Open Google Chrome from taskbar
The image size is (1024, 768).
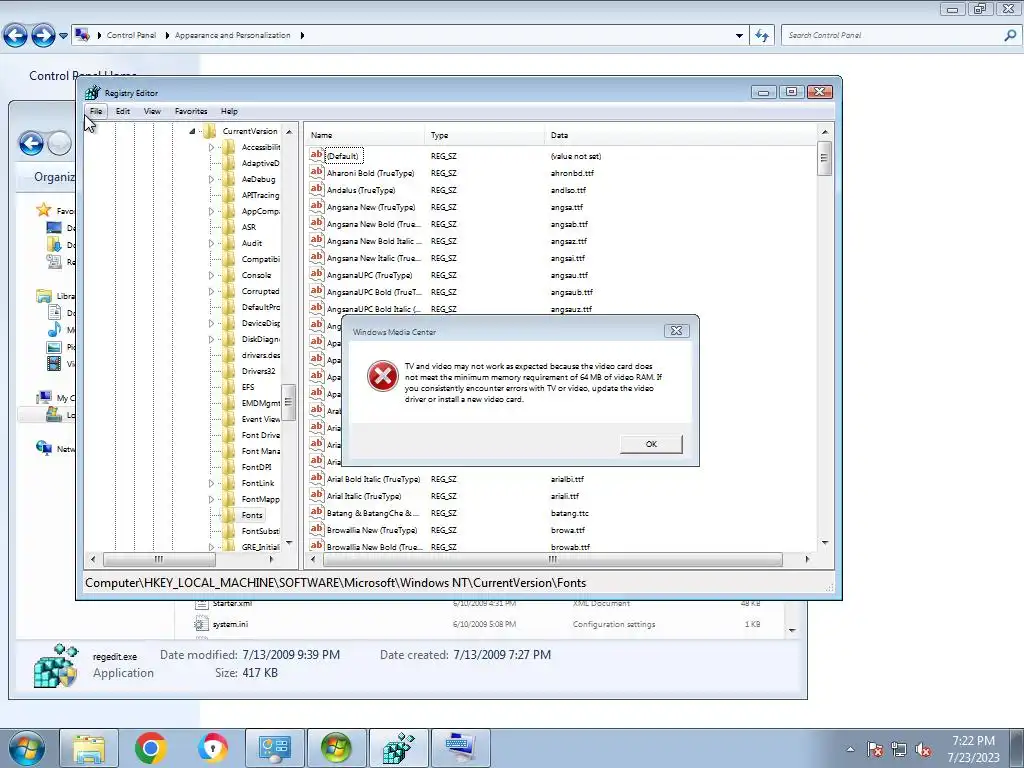[x=150, y=748]
